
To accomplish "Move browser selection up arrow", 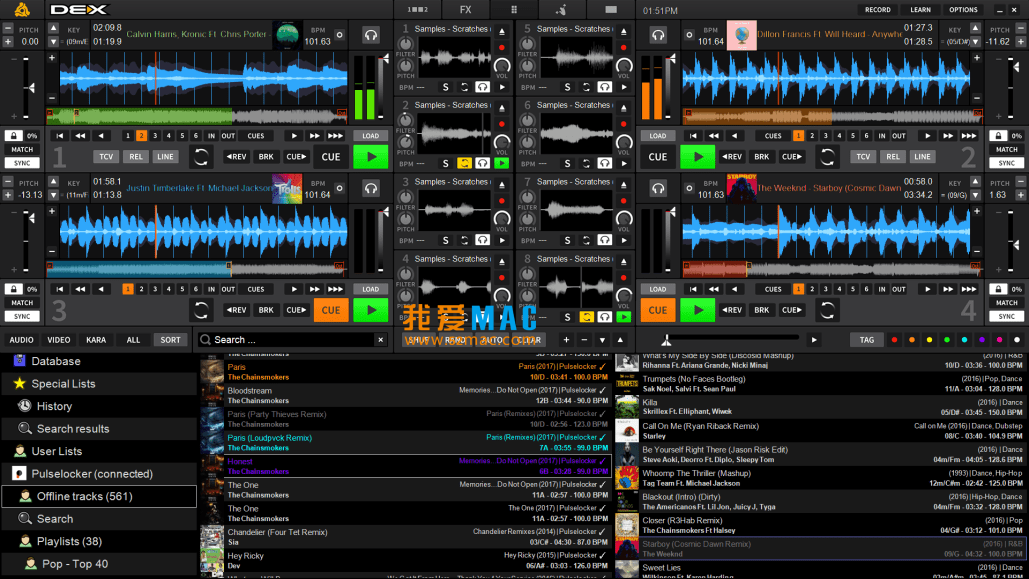I will point(620,340).
